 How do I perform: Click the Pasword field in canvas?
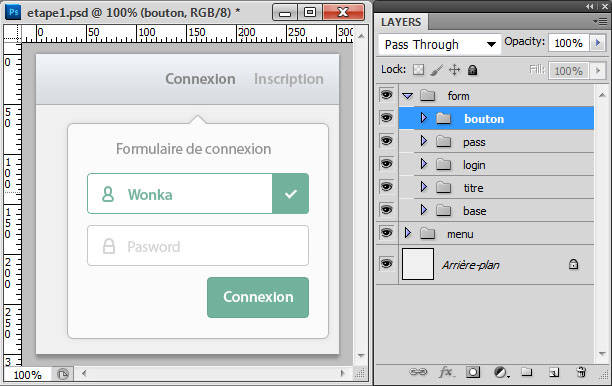tap(198, 245)
